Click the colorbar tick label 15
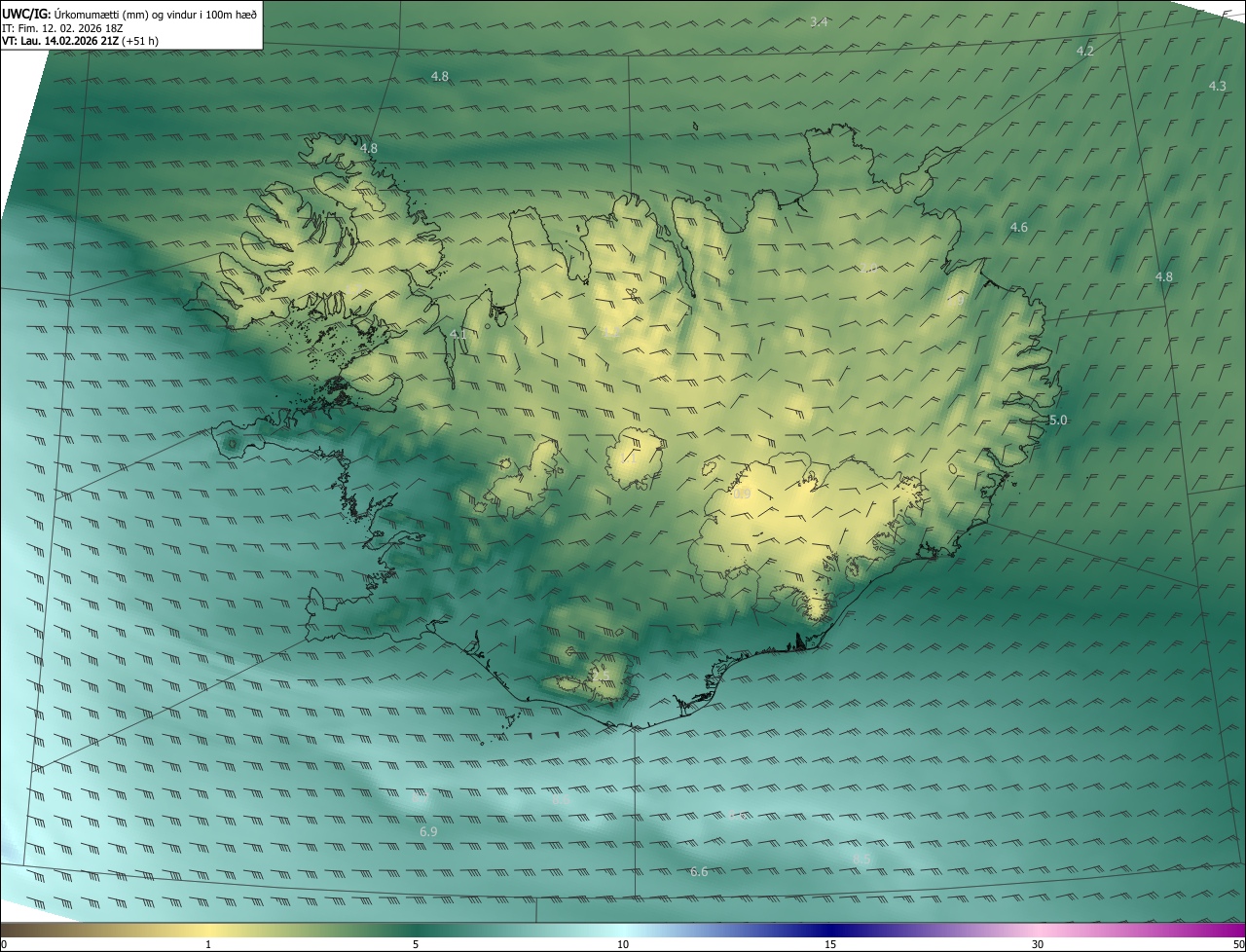The height and width of the screenshot is (952, 1246). (830, 944)
